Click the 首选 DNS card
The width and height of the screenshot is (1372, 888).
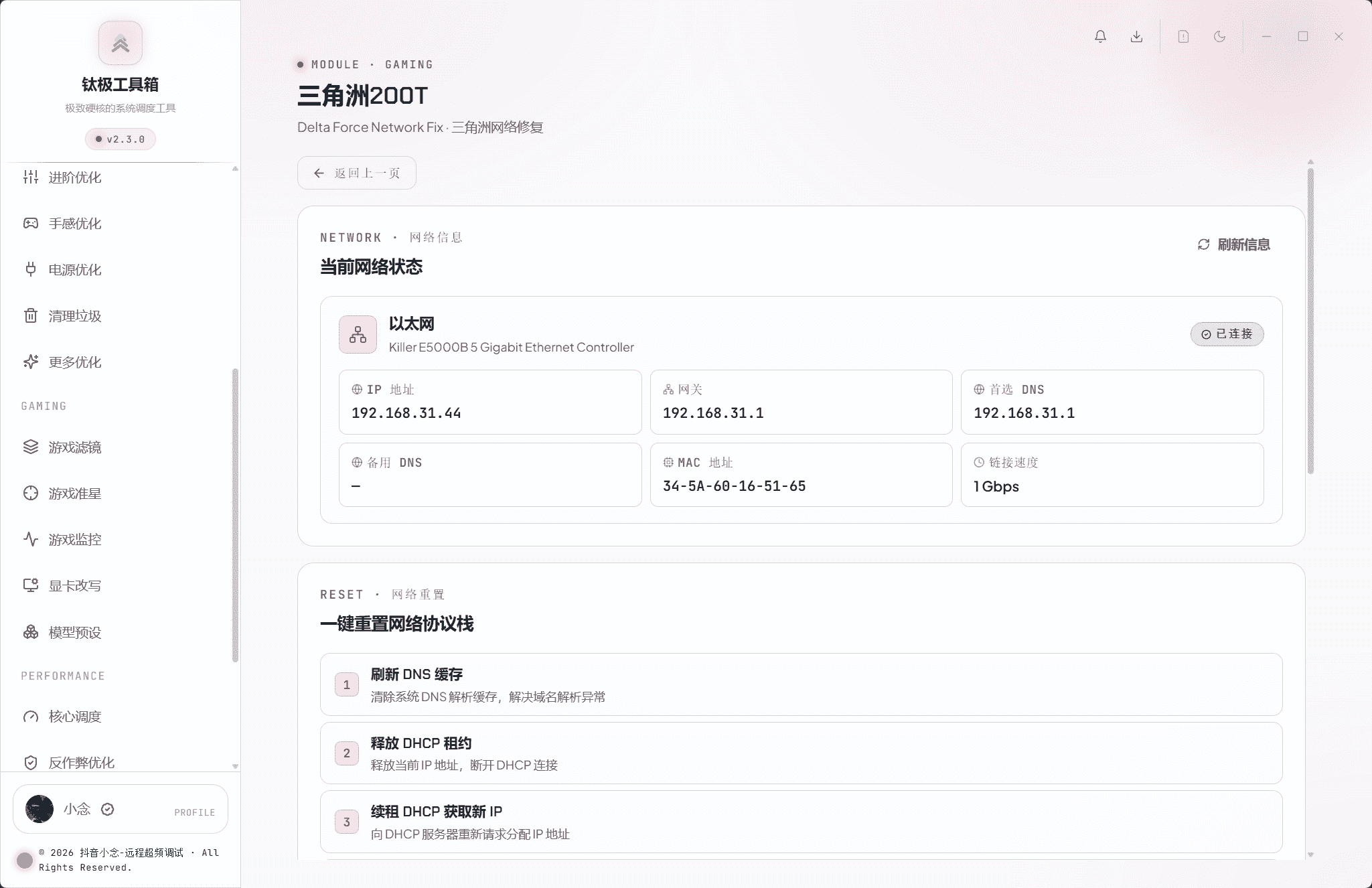1112,402
